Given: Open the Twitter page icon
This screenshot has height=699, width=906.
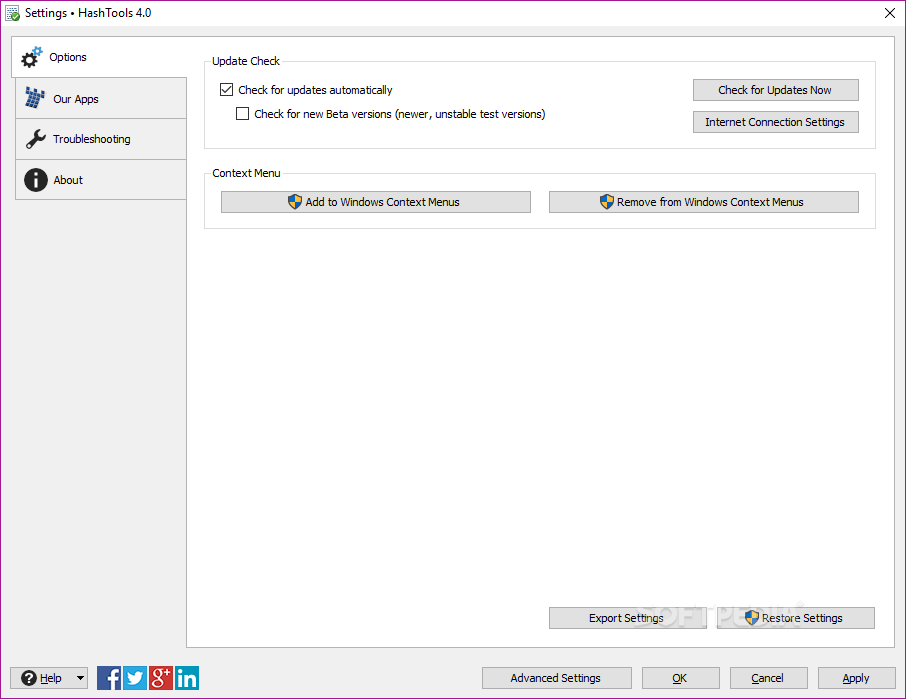Looking at the screenshot, I should pos(135,678).
